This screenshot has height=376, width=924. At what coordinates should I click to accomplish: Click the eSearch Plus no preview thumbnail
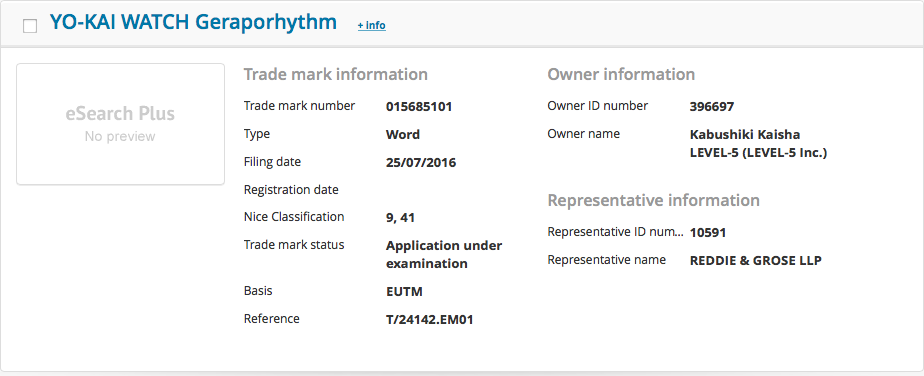120,124
